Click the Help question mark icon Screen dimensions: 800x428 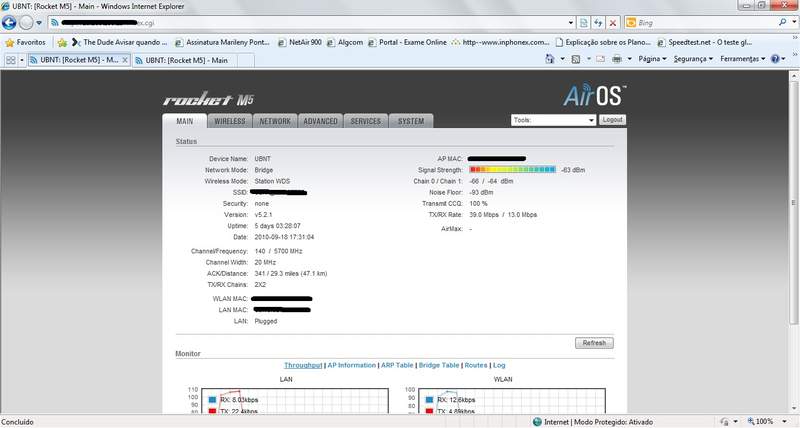775,59
